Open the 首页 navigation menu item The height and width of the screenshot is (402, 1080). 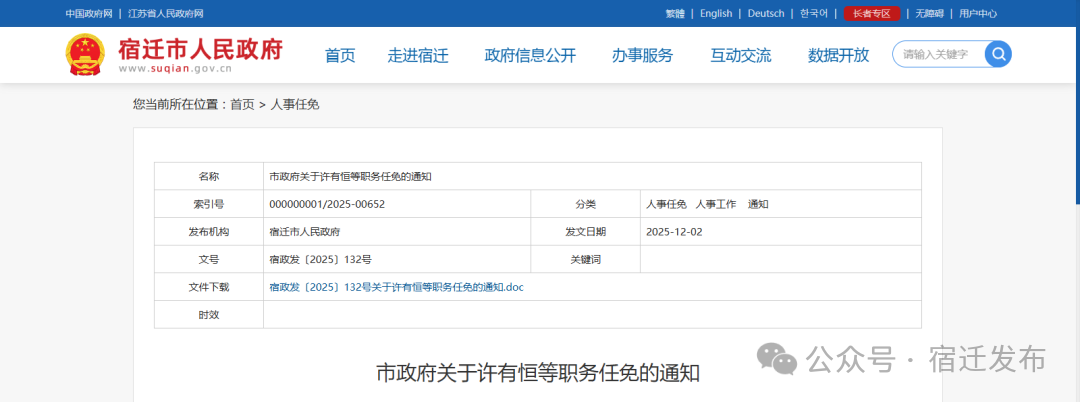(x=340, y=56)
